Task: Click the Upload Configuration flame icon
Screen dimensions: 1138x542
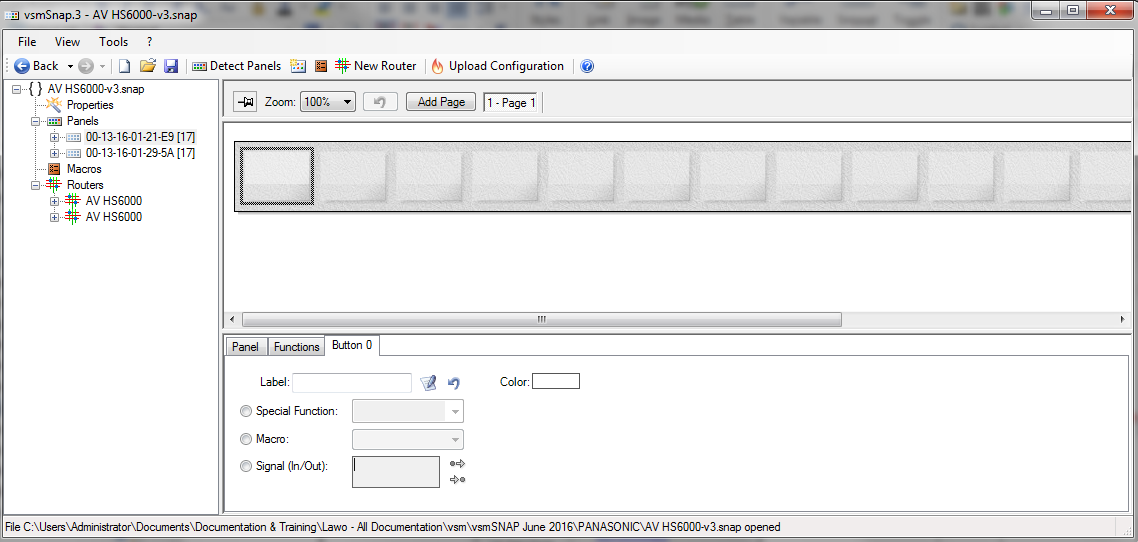Action: (437, 66)
